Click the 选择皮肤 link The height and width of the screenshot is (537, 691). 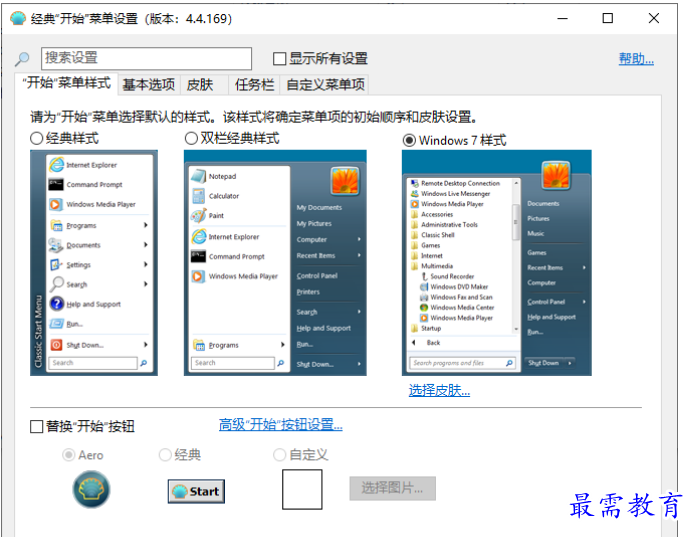coord(439,390)
